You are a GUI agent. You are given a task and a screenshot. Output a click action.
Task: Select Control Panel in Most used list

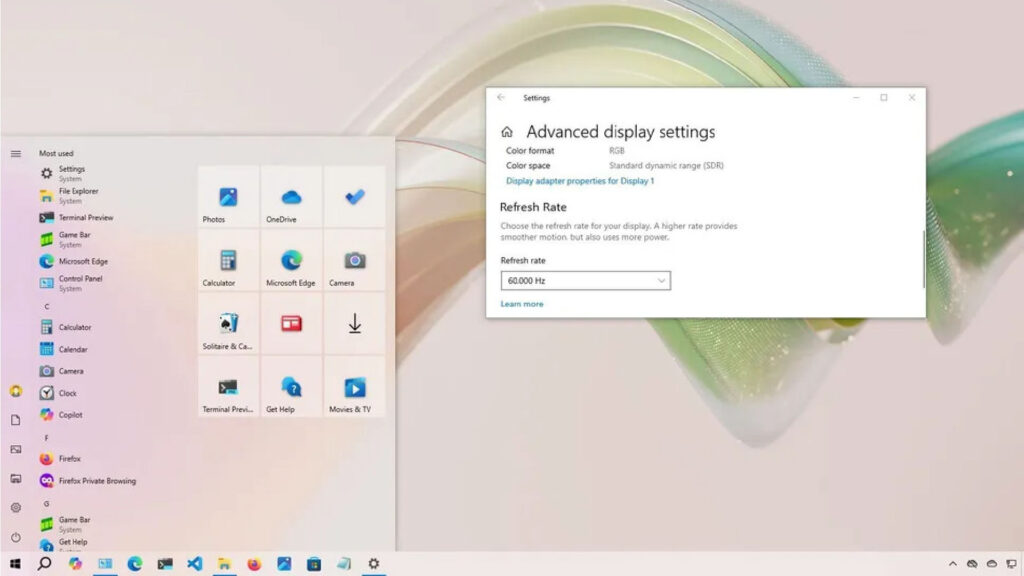(80, 279)
